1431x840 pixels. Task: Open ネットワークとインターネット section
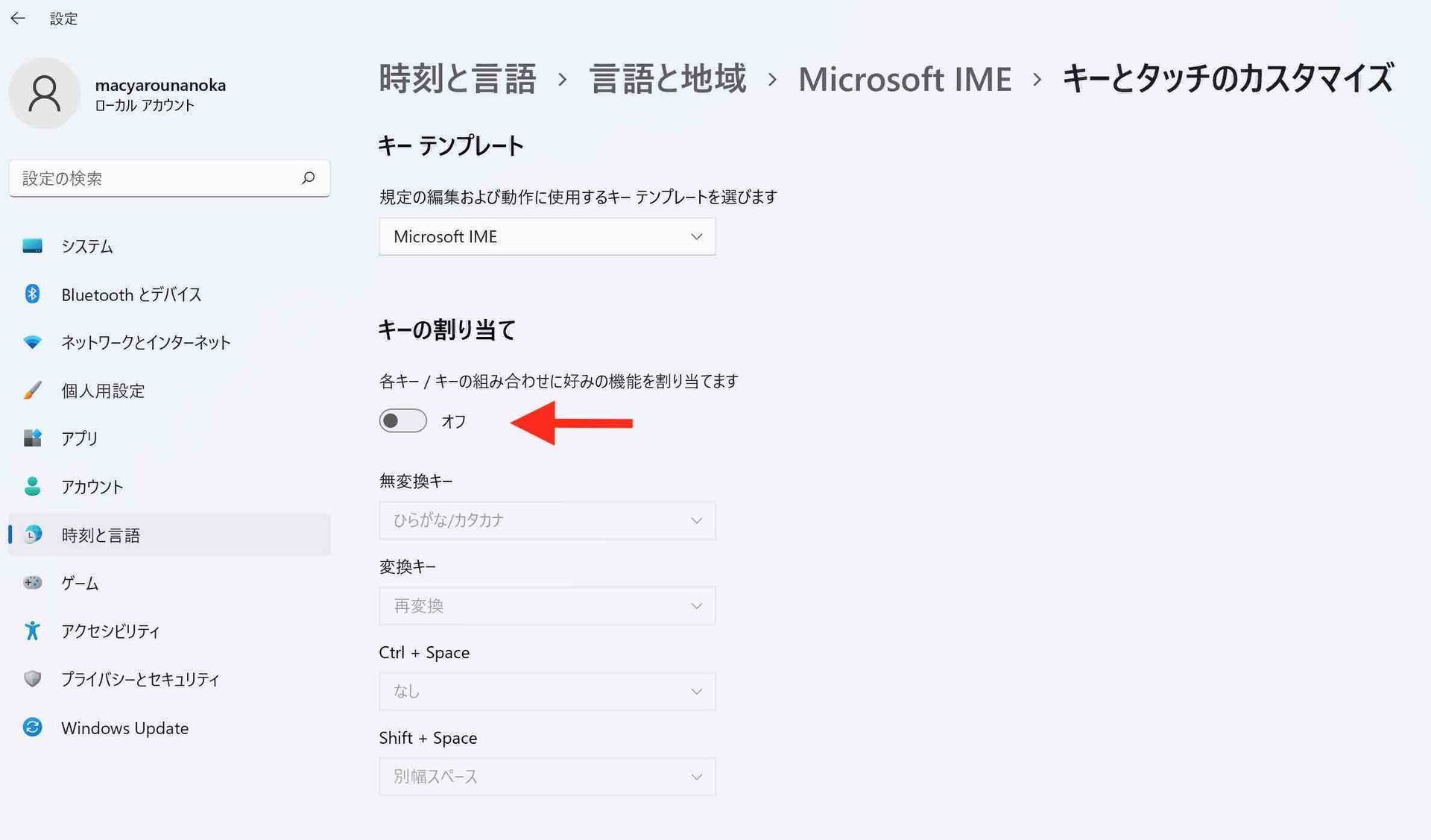click(x=169, y=342)
